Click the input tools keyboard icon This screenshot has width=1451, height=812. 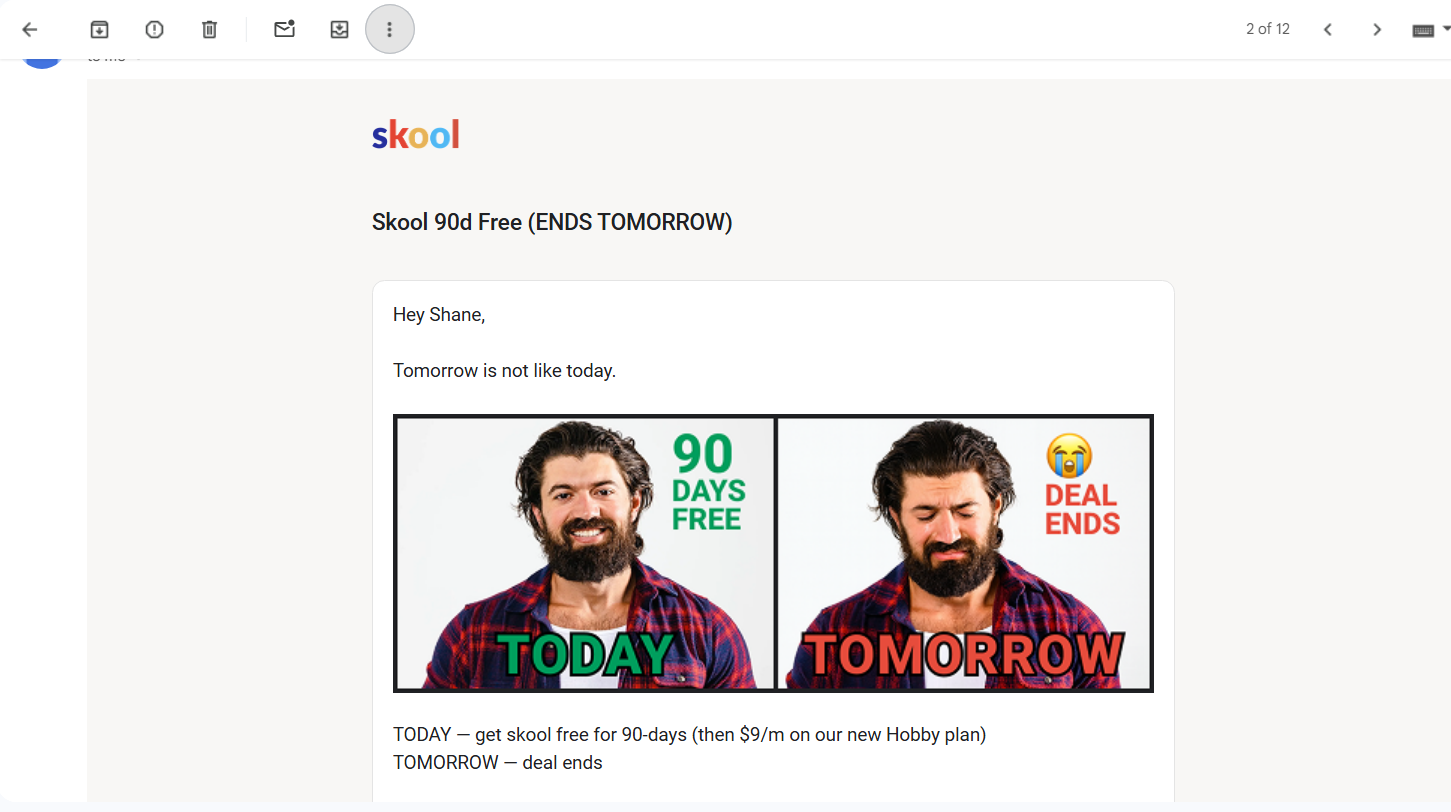[1422, 30]
